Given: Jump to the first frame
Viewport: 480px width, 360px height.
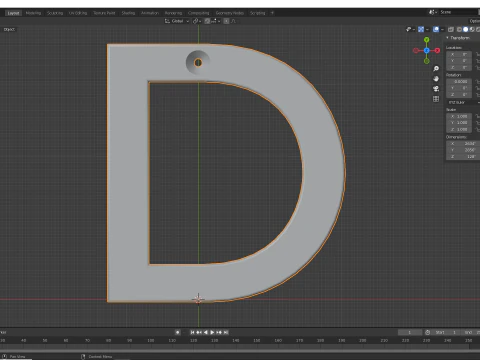Looking at the screenshot, I should (x=192, y=332).
